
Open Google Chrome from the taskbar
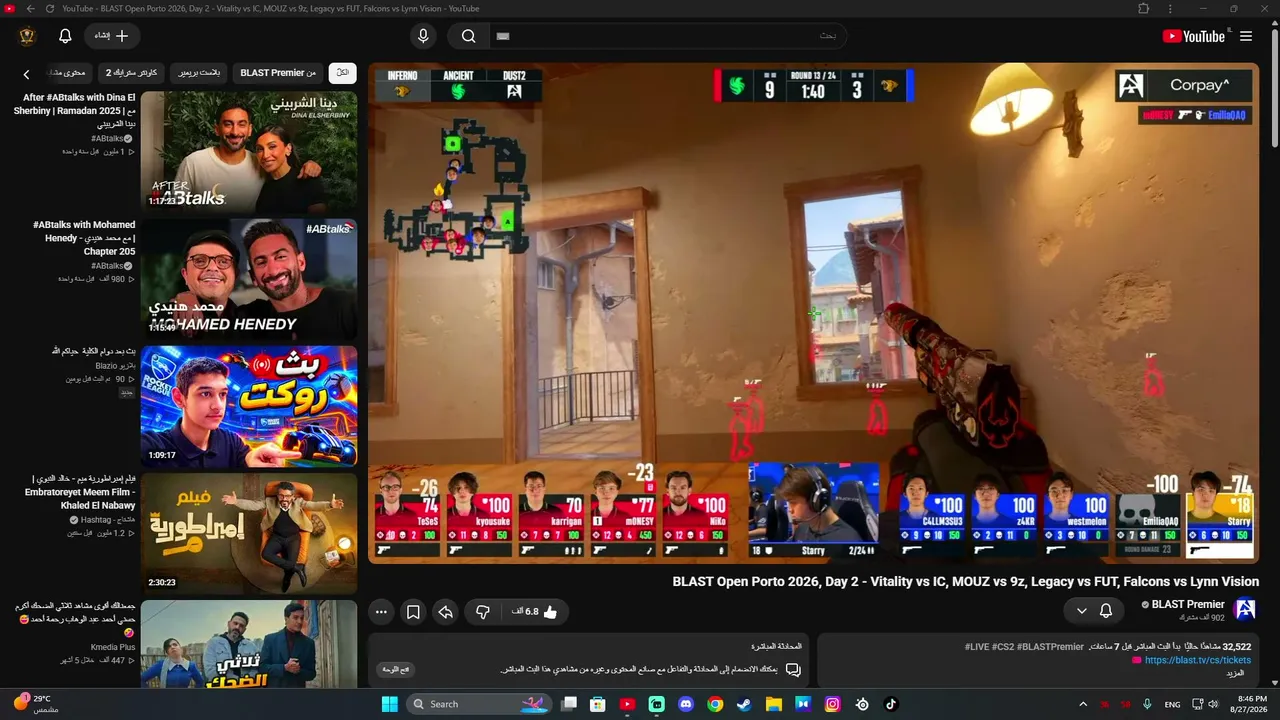point(715,704)
